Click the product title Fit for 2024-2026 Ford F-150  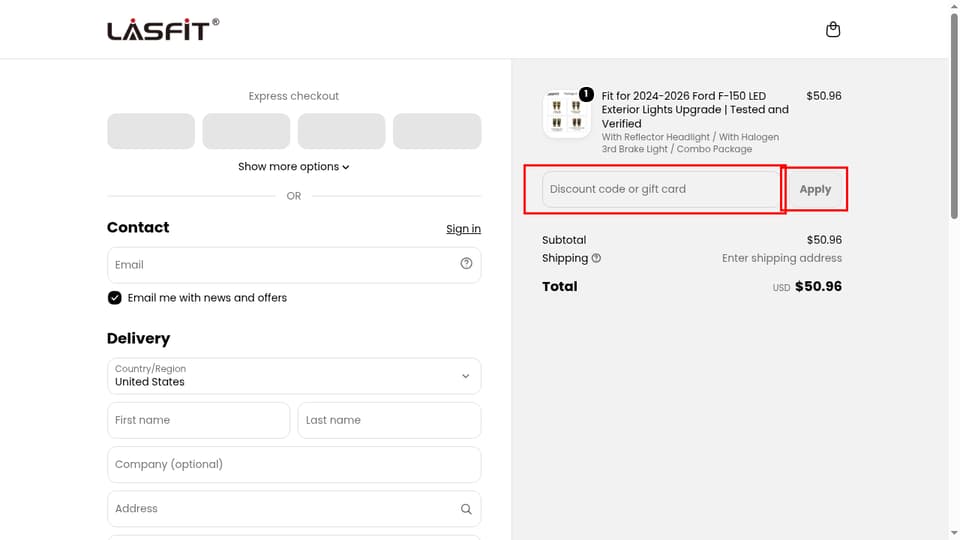[x=695, y=110]
